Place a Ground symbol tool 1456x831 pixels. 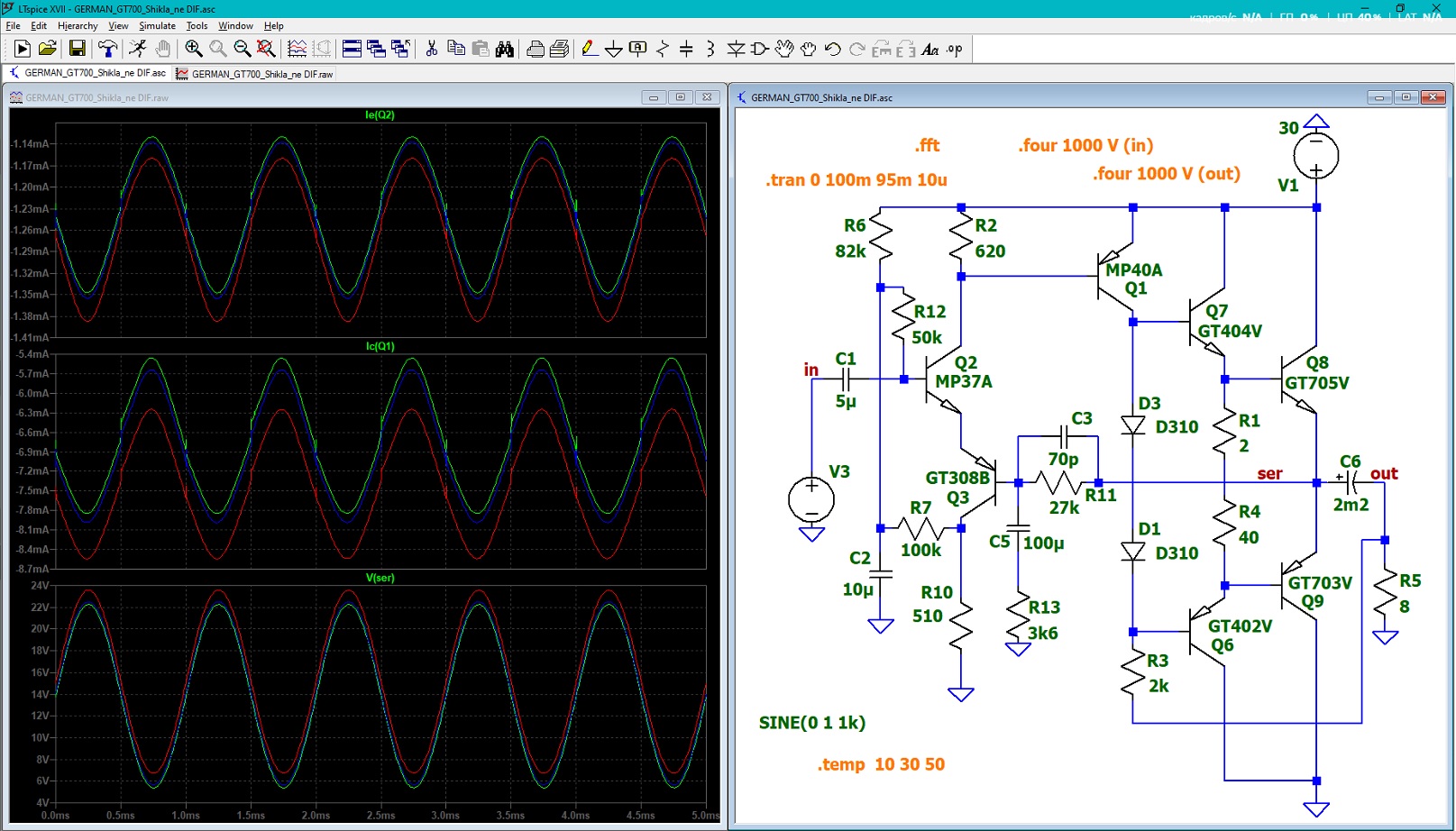[613, 49]
